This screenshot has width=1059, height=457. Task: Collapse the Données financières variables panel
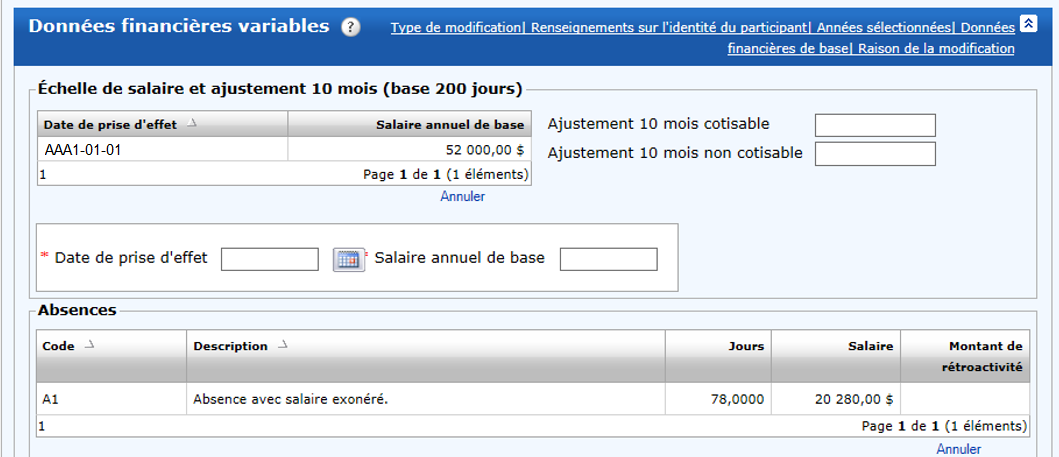(x=1029, y=24)
